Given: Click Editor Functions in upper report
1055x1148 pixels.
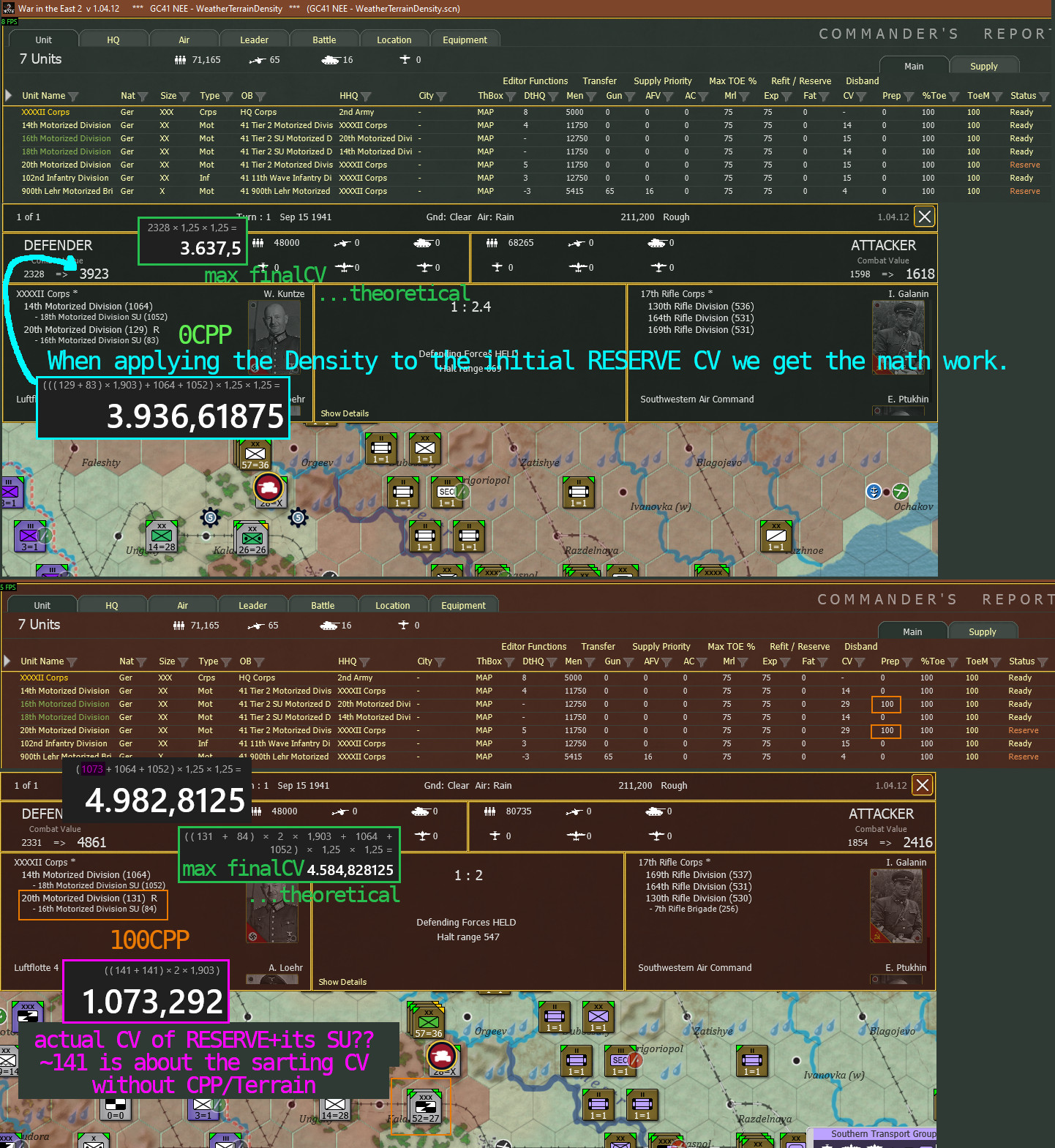Looking at the screenshot, I should [535, 81].
